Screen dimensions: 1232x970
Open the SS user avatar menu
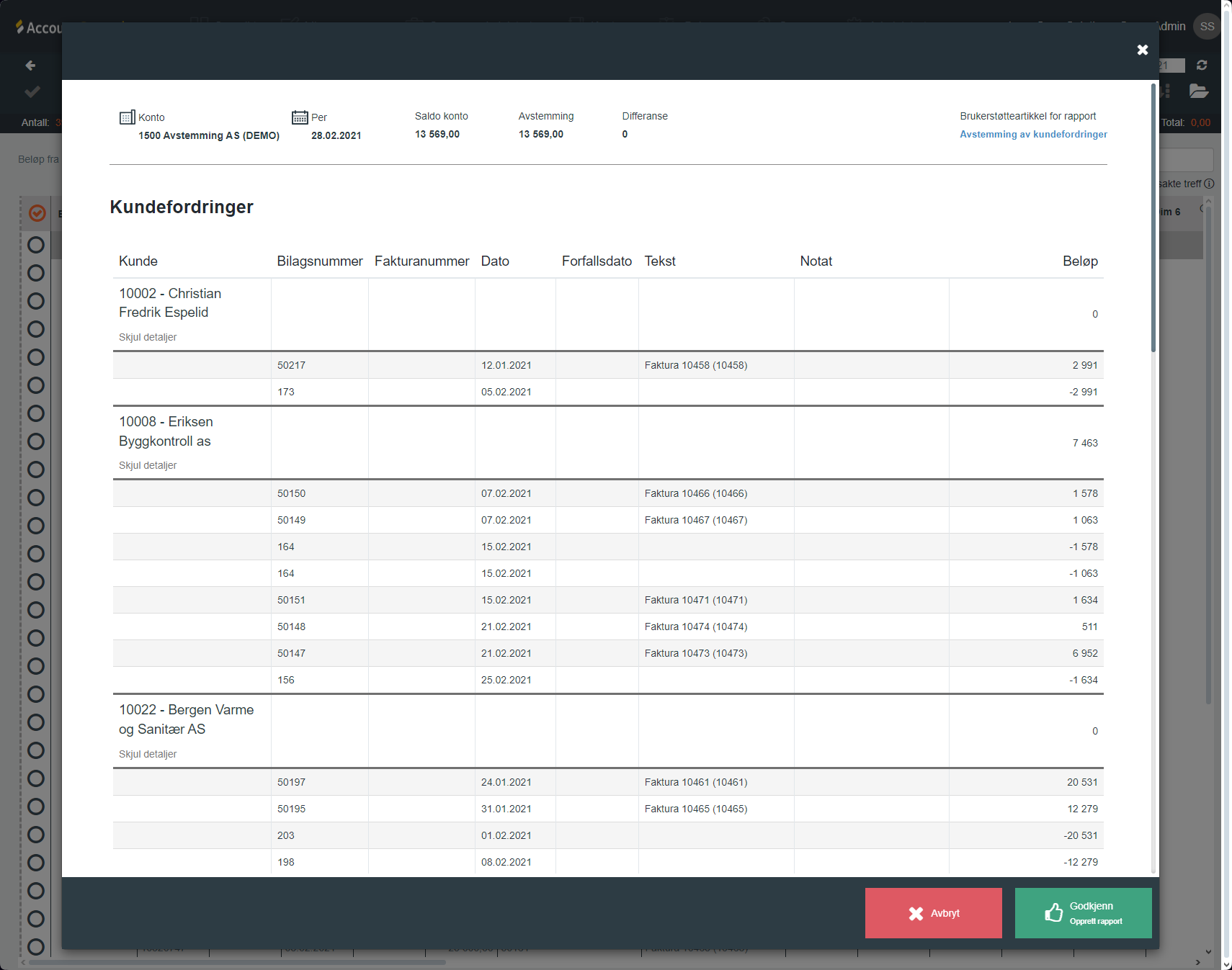point(1207,27)
